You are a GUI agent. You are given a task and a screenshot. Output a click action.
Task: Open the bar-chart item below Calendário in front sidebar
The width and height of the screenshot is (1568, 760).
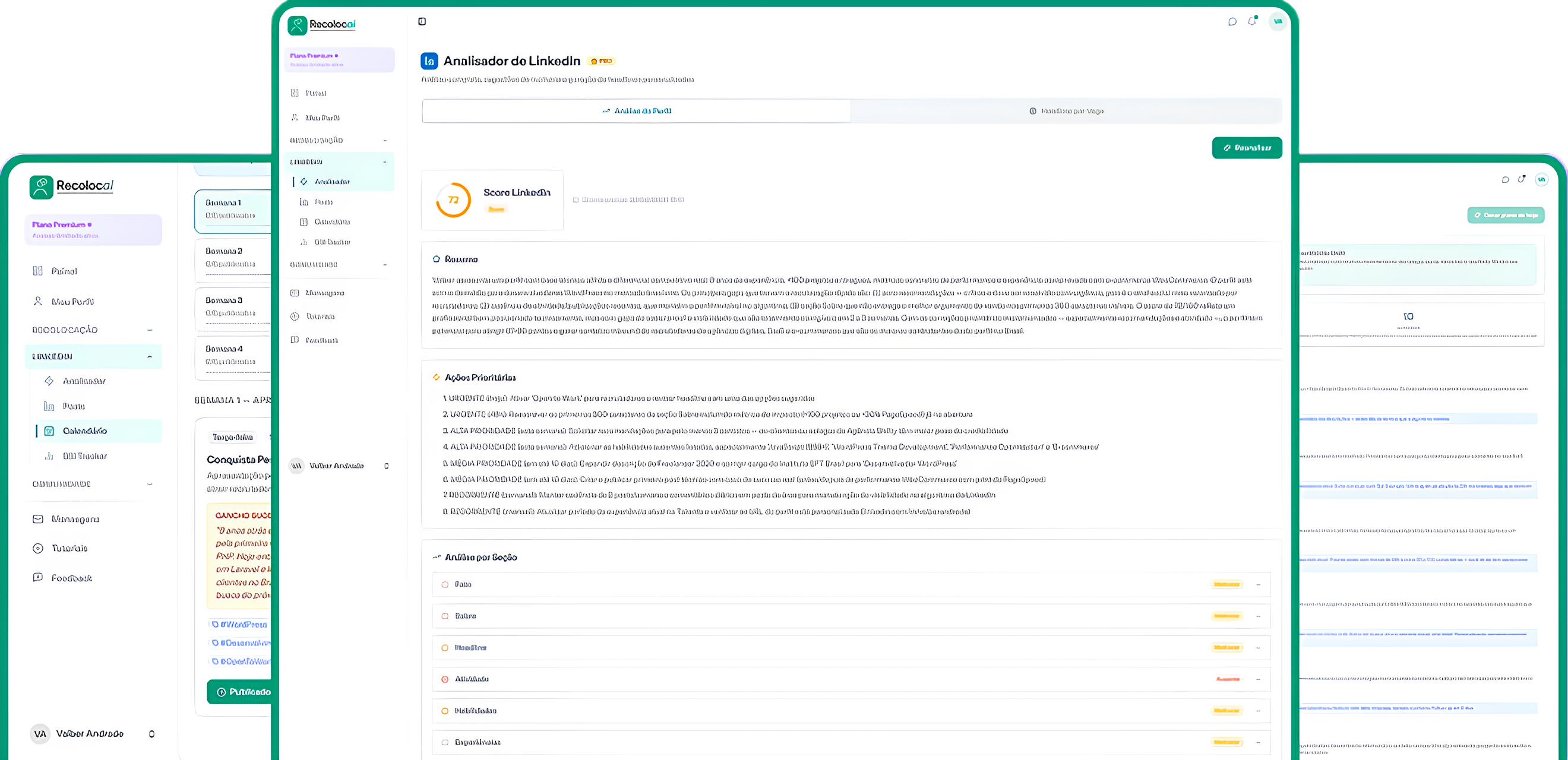(325, 242)
